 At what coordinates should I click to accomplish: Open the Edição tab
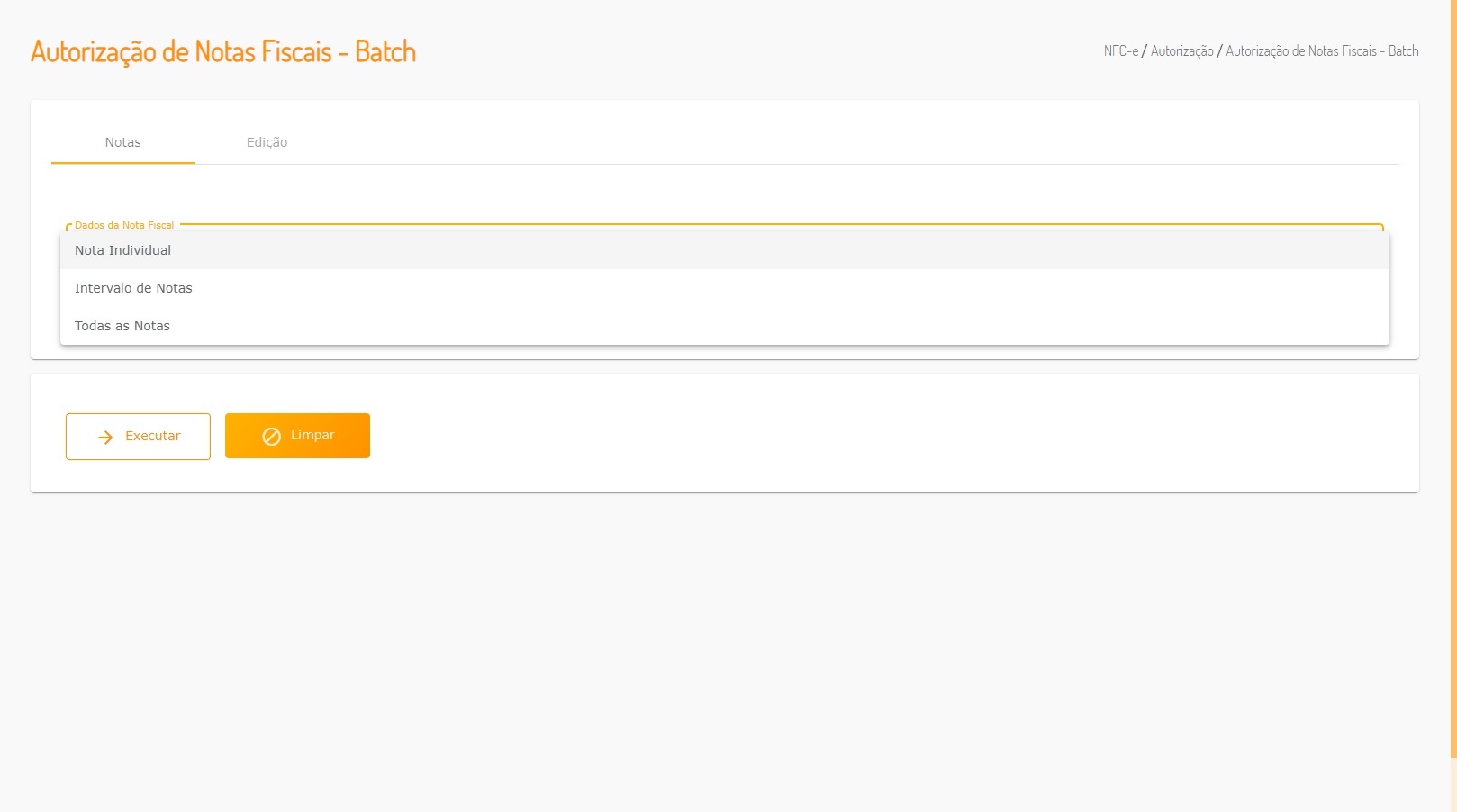pyautogui.click(x=267, y=142)
